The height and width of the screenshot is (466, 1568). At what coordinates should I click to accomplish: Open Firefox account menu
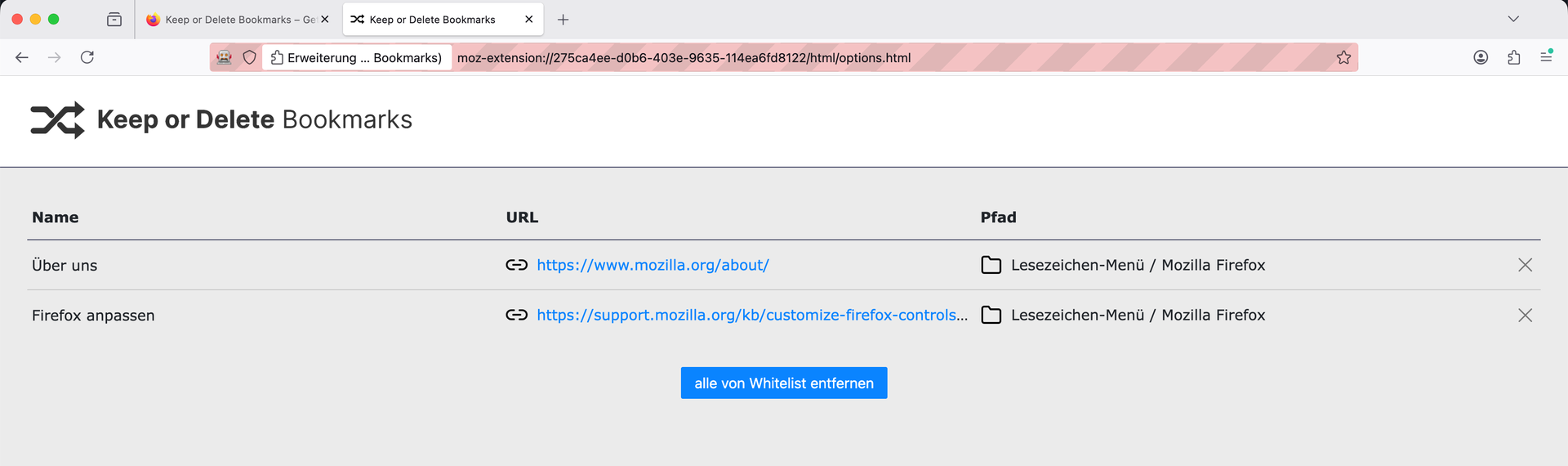tap(1481, 57)
